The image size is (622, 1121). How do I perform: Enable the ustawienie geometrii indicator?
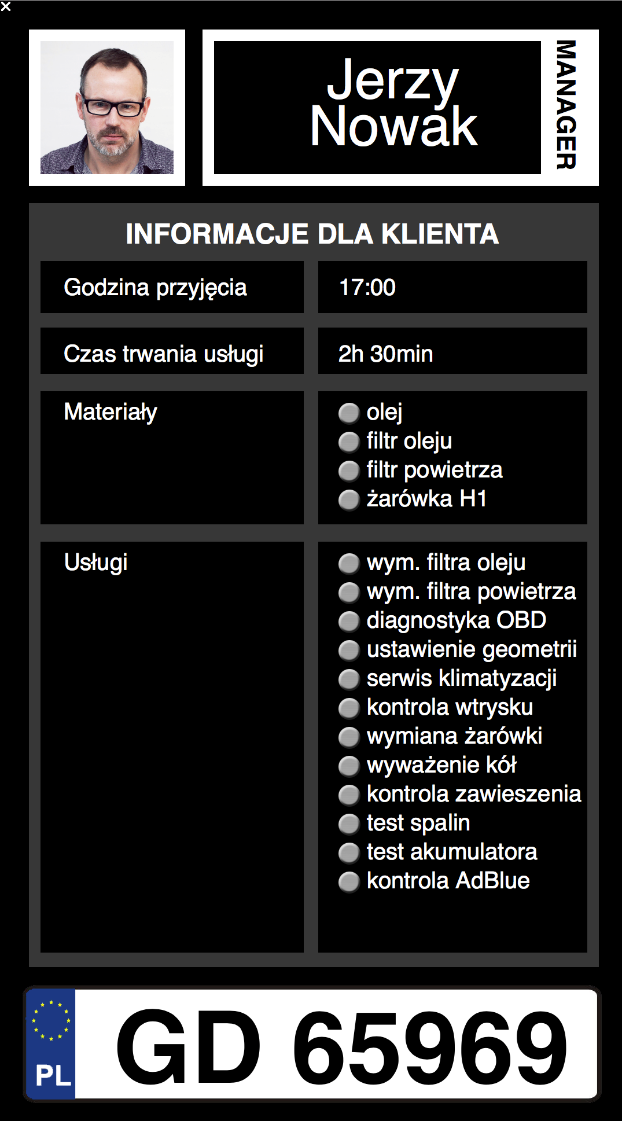[348, 650]
